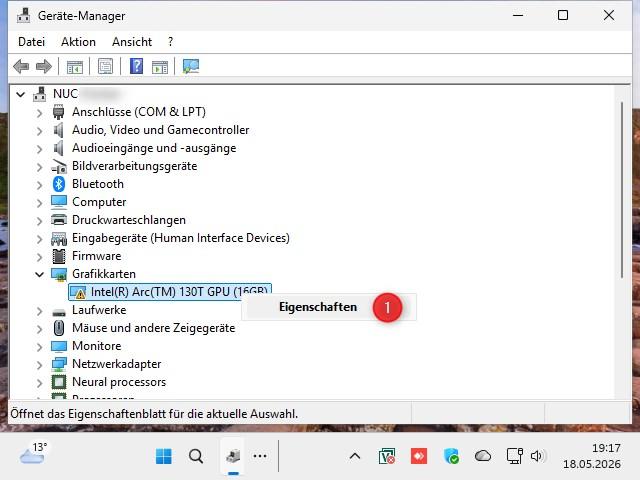Screen dimensions: 640x480
Task: Select the Monitore row label
Action: (x=97, y=346)
